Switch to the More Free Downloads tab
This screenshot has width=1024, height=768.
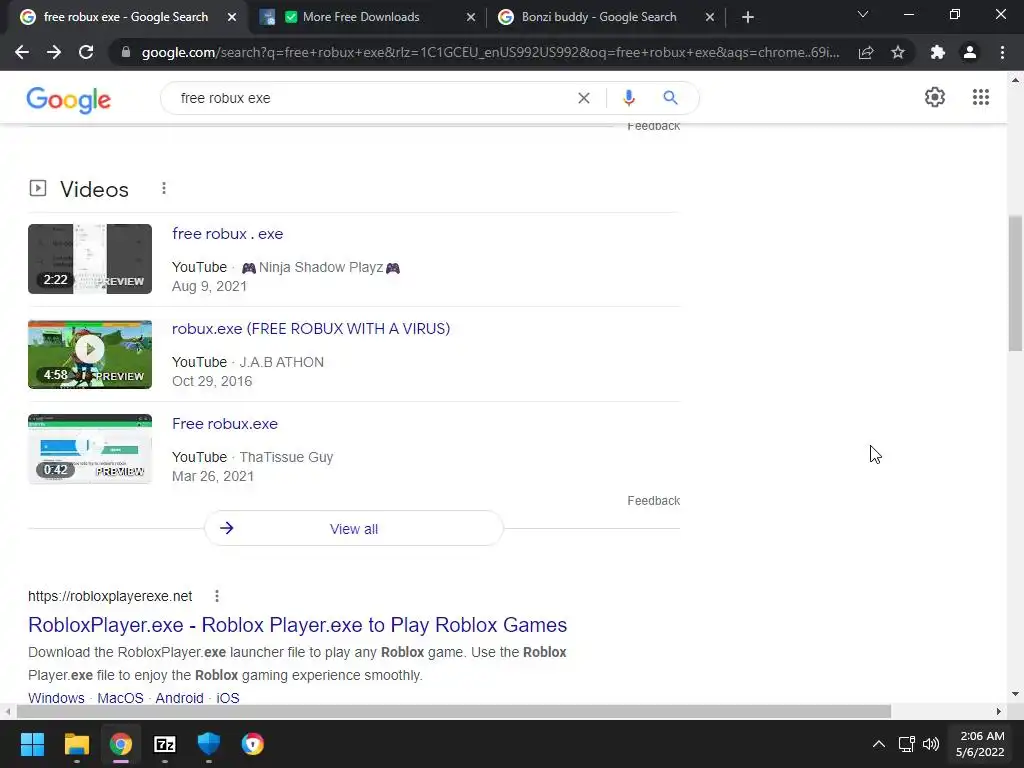(x=360, y=17)
